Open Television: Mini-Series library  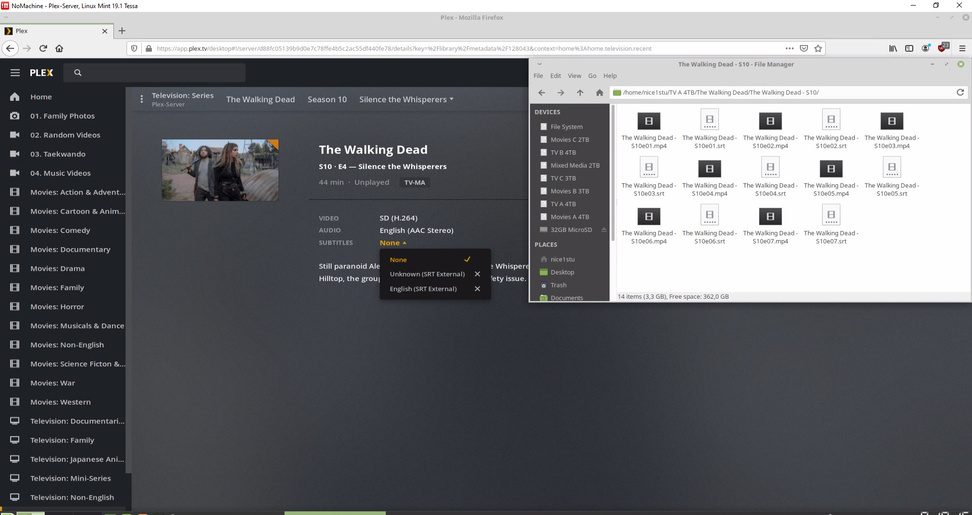pos(71,478)
